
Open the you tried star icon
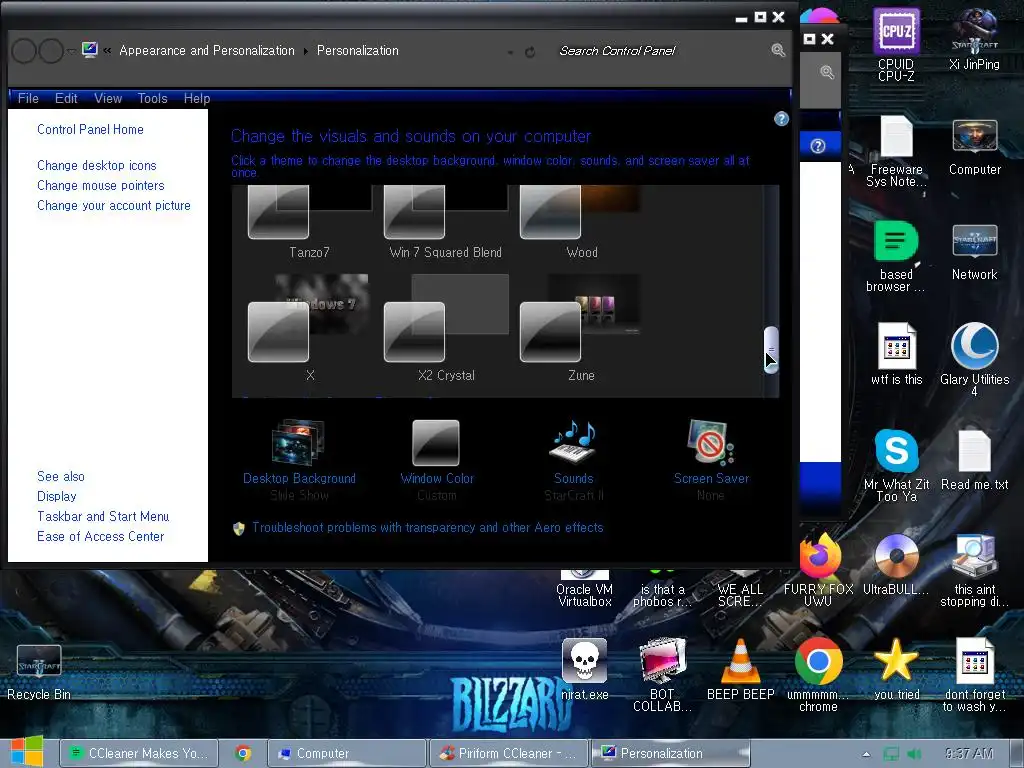(896, 669)
